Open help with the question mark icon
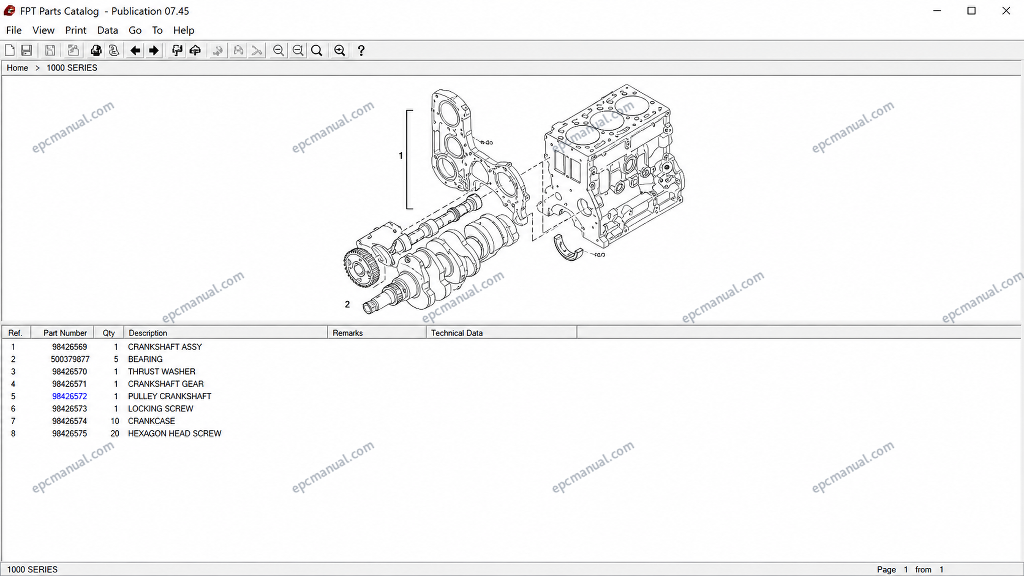 361,50
